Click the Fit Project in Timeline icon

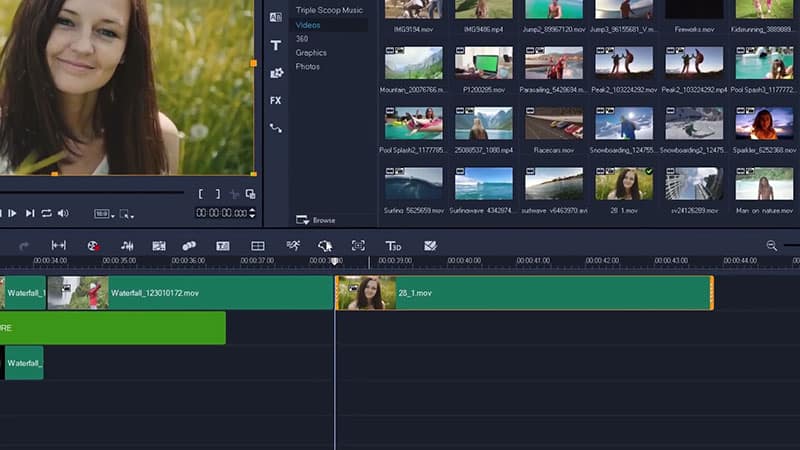[59, 246]
